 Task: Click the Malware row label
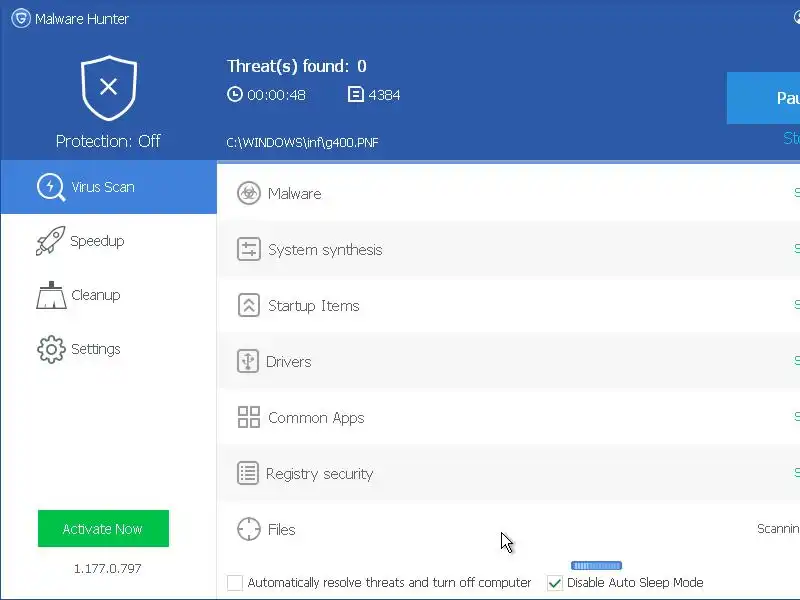(294, 194)
